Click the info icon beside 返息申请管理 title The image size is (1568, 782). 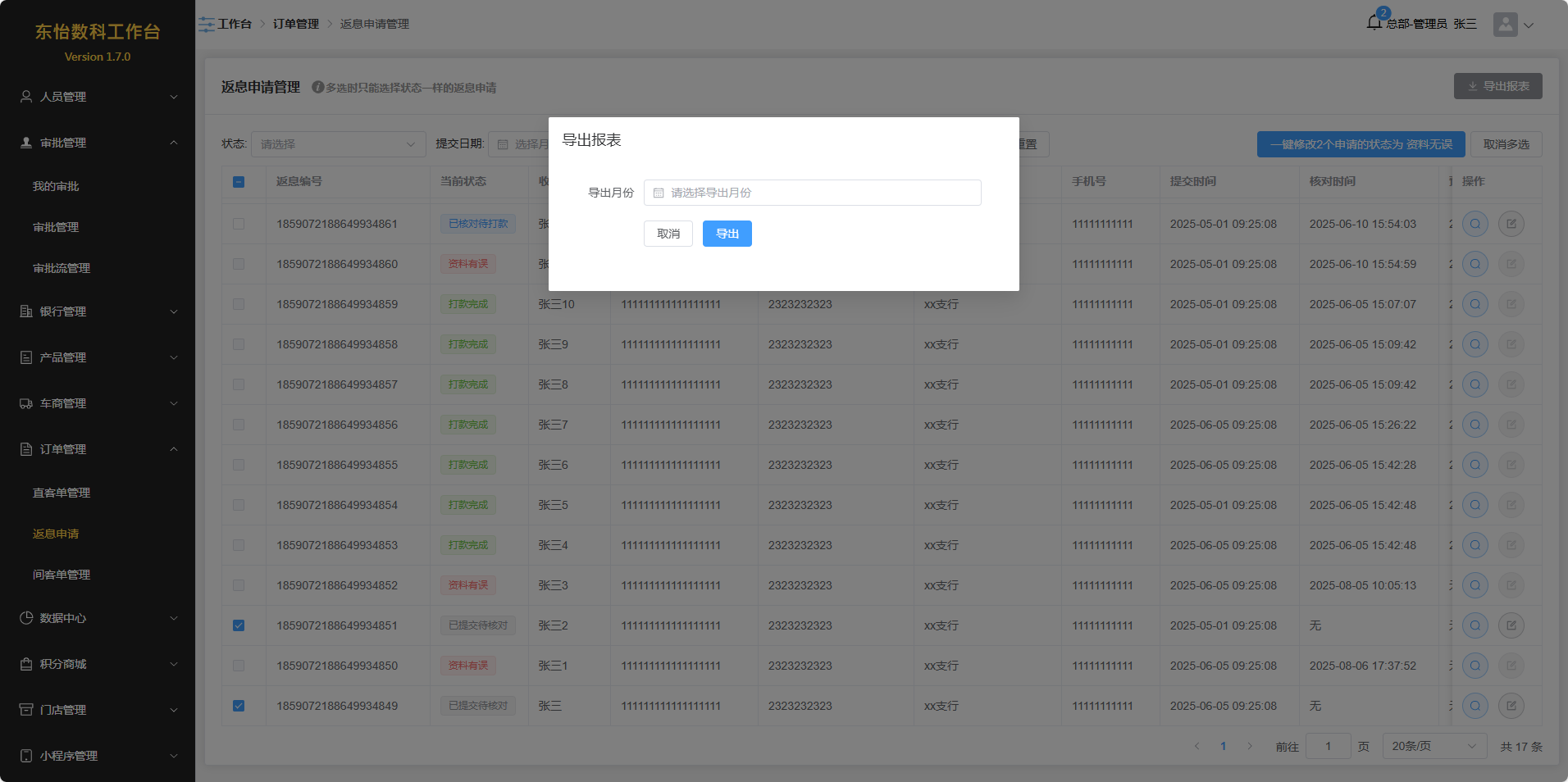click(317, 87)
